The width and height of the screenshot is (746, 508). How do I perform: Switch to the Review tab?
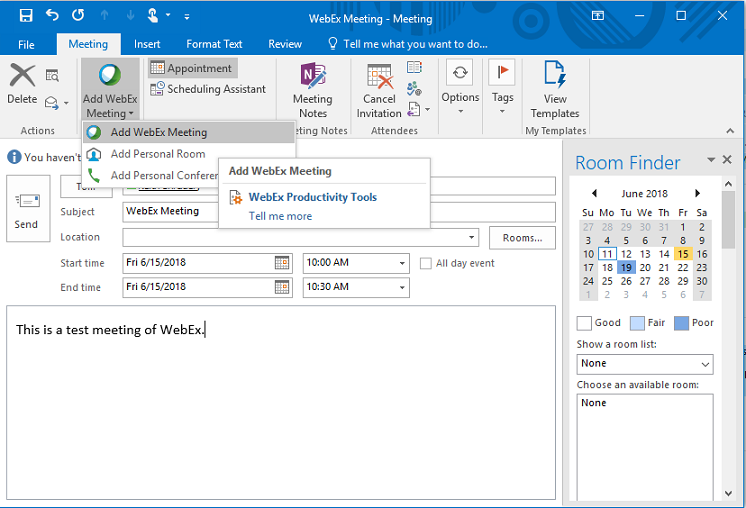[285, 44]
